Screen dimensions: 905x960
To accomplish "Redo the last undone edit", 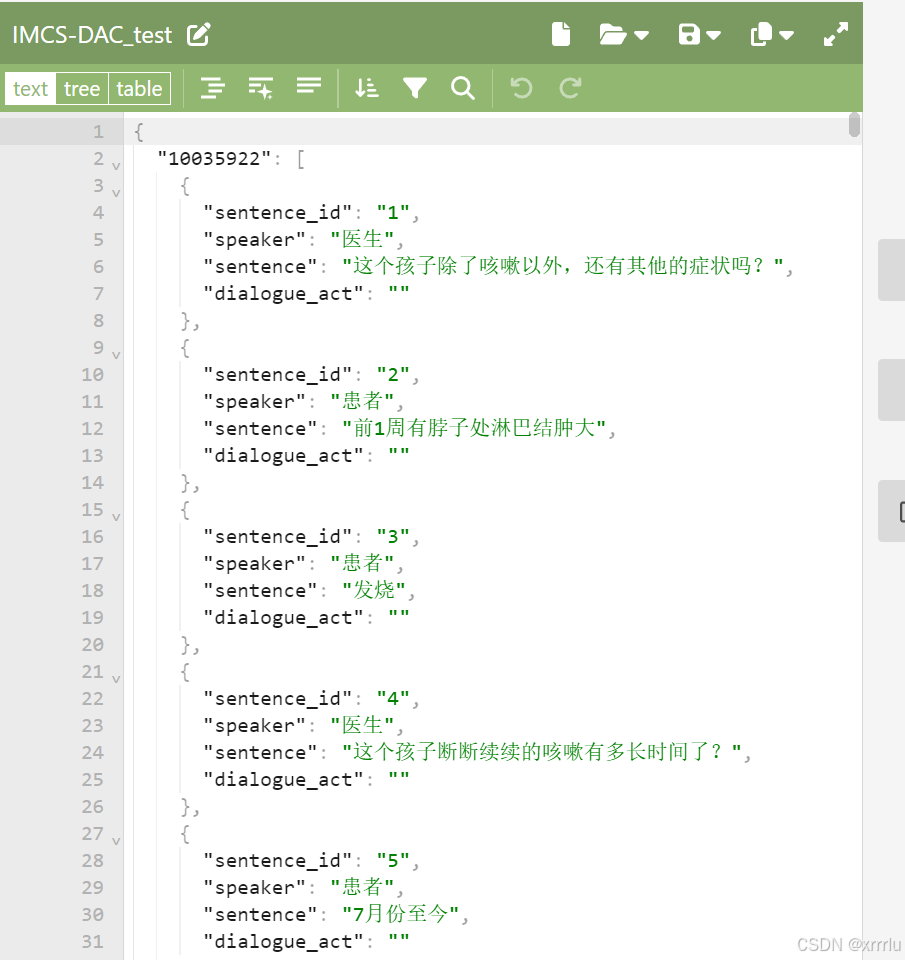I will pos(568,88).
